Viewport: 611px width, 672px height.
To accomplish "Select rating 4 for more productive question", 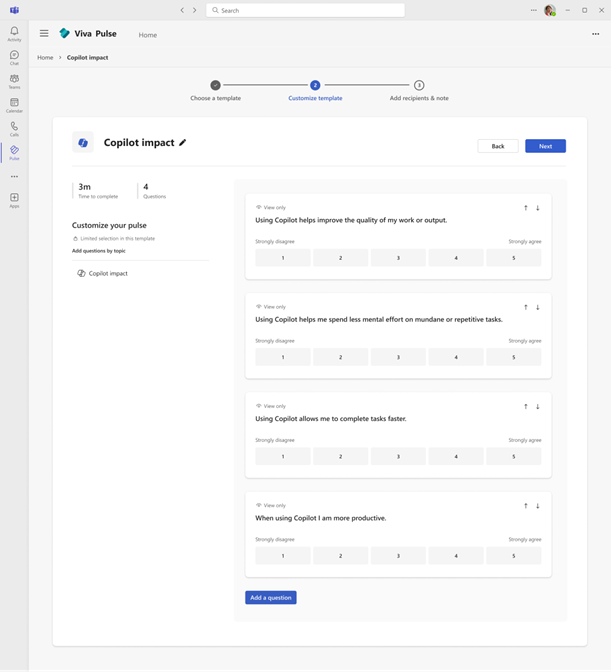I will coord(456,556).
